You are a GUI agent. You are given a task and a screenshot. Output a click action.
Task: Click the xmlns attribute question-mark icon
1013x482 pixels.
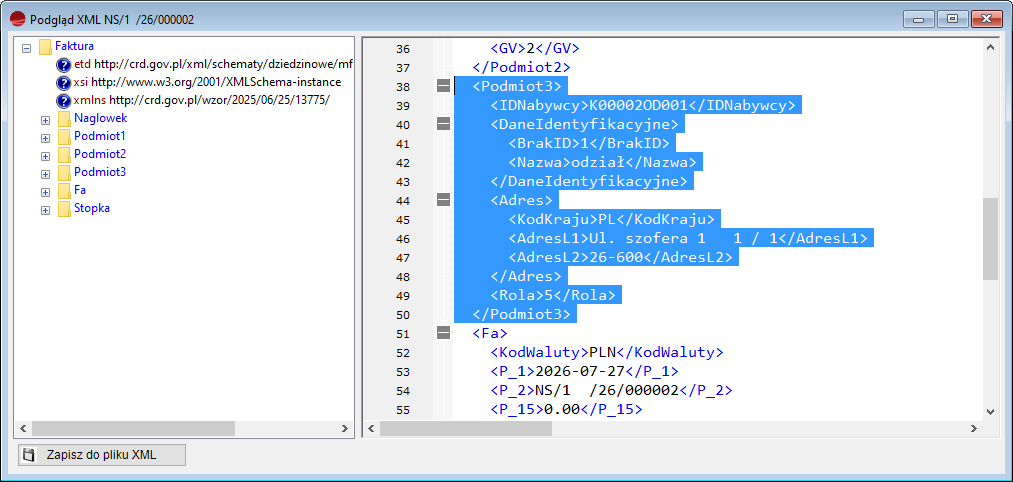[x=63, y=101]
